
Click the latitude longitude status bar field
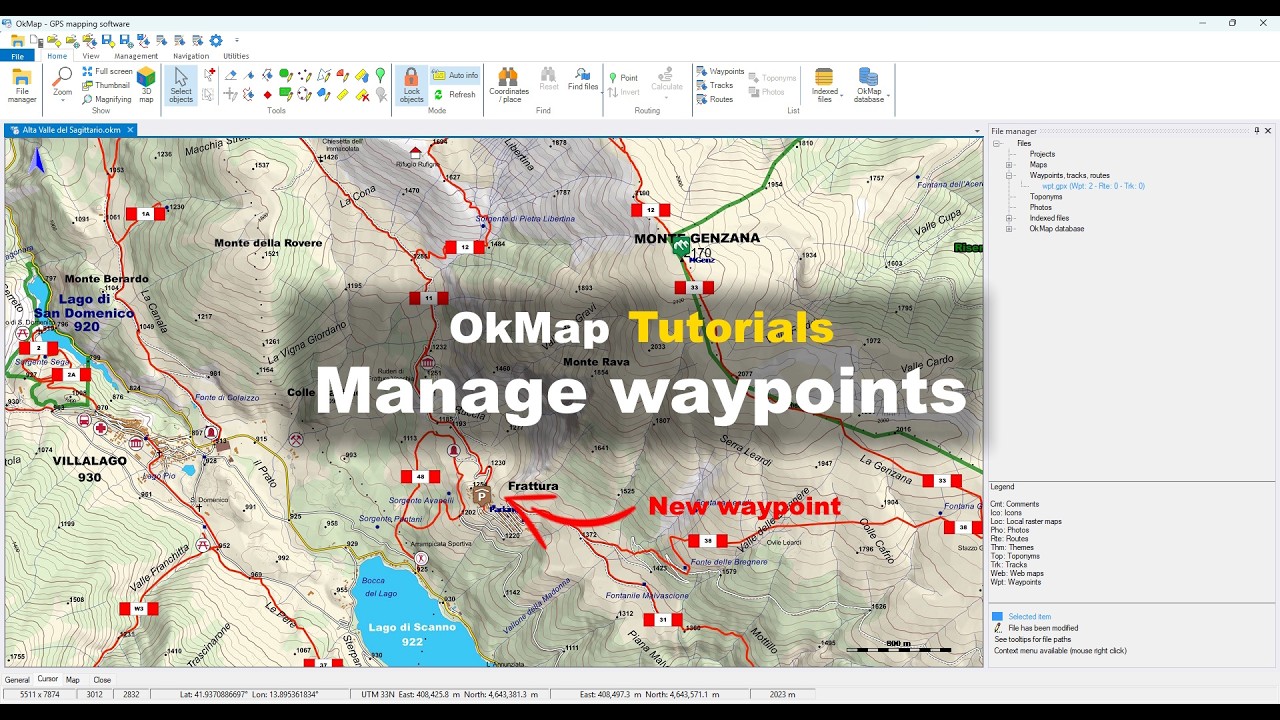tap(248, 694)
